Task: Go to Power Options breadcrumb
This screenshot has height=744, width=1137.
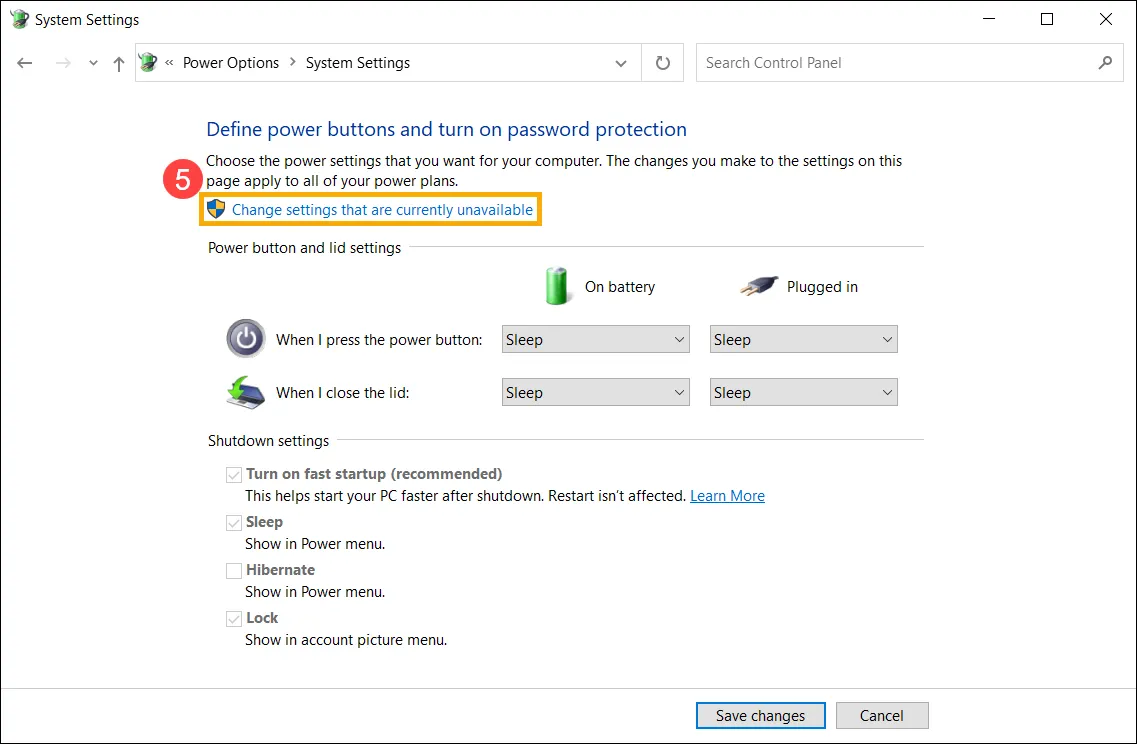Action: [231, 62]
